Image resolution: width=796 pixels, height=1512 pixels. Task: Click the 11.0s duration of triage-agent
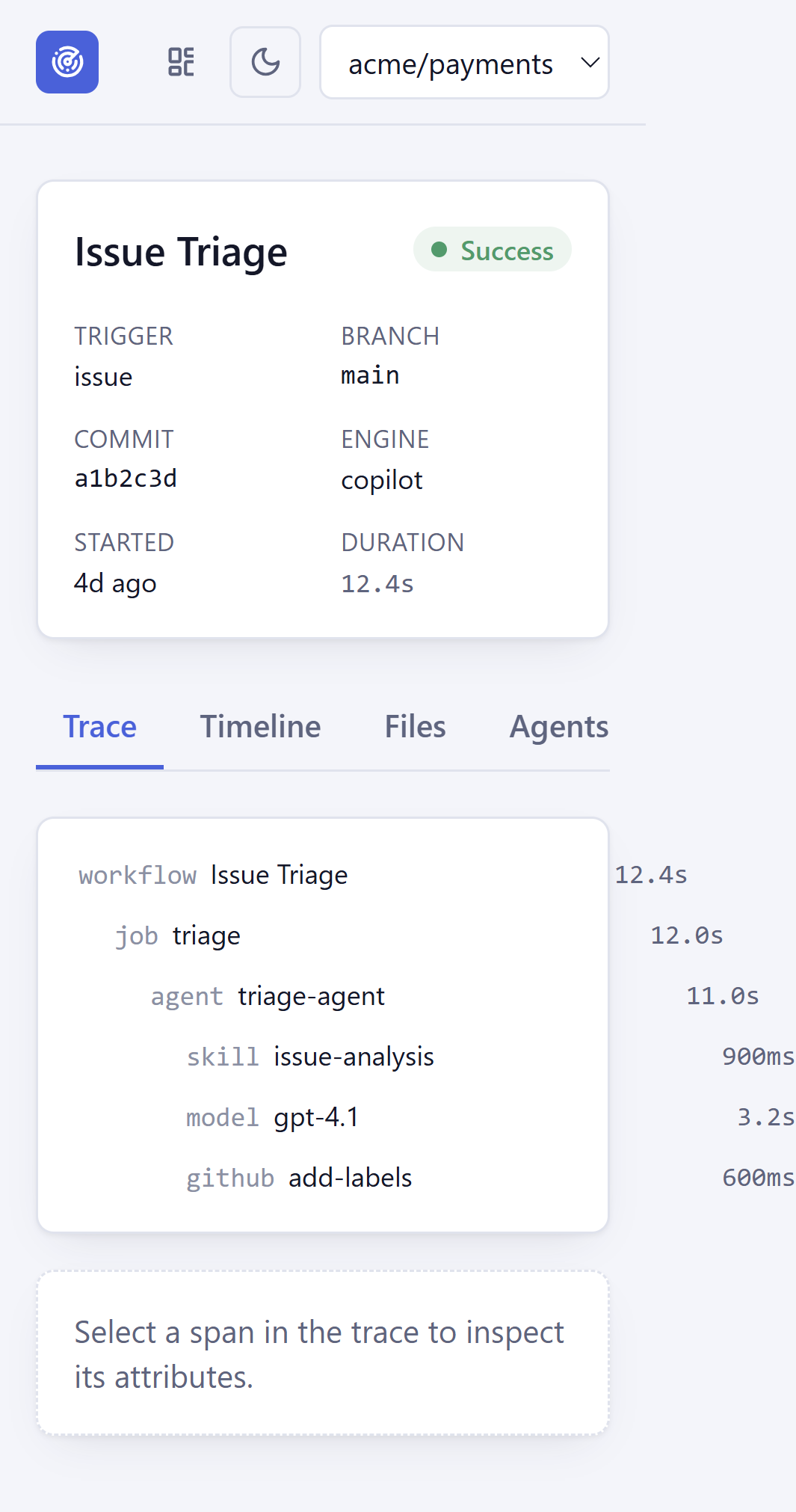pos(723,996)
